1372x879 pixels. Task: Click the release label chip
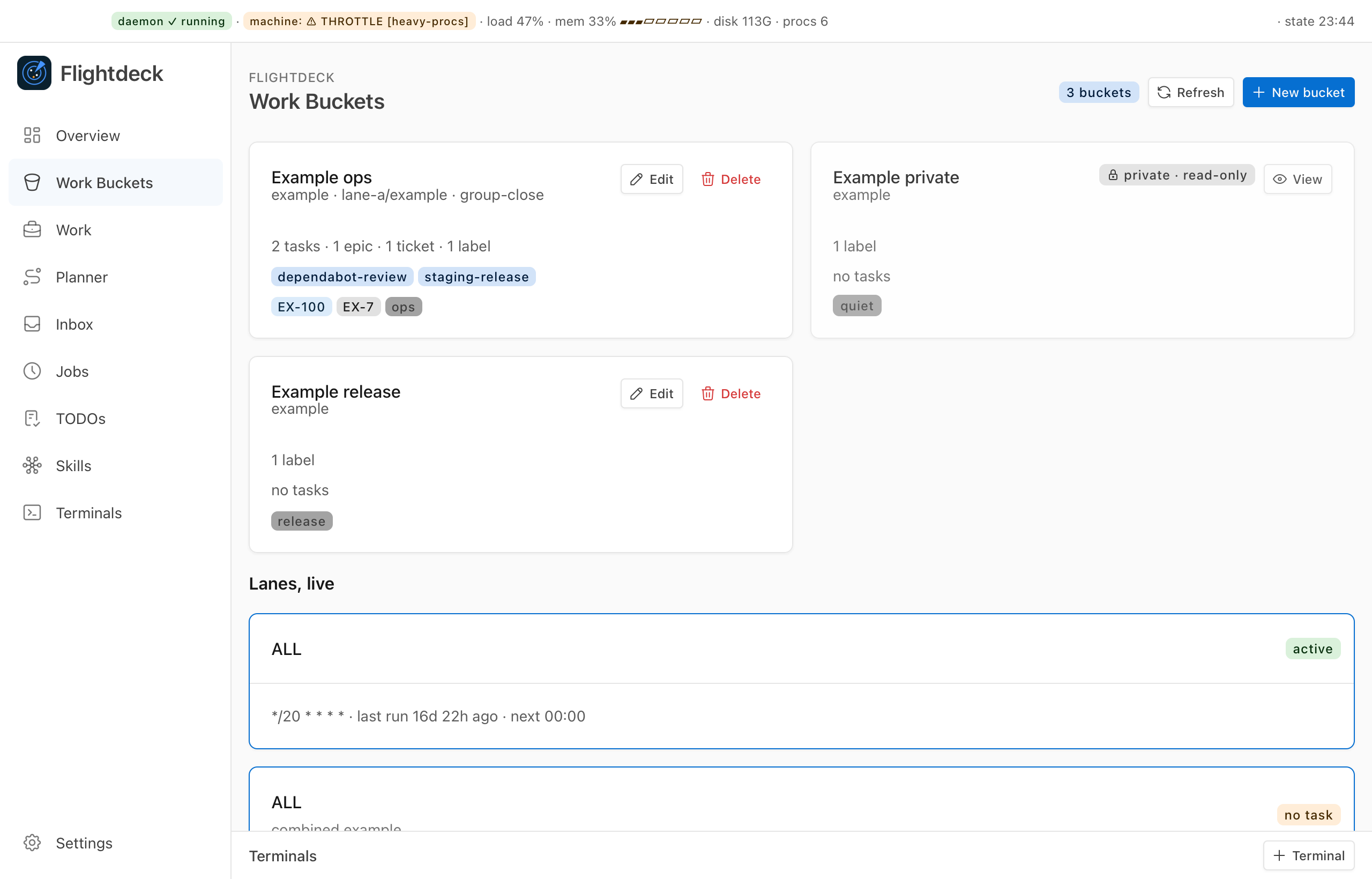pos(301,521)
